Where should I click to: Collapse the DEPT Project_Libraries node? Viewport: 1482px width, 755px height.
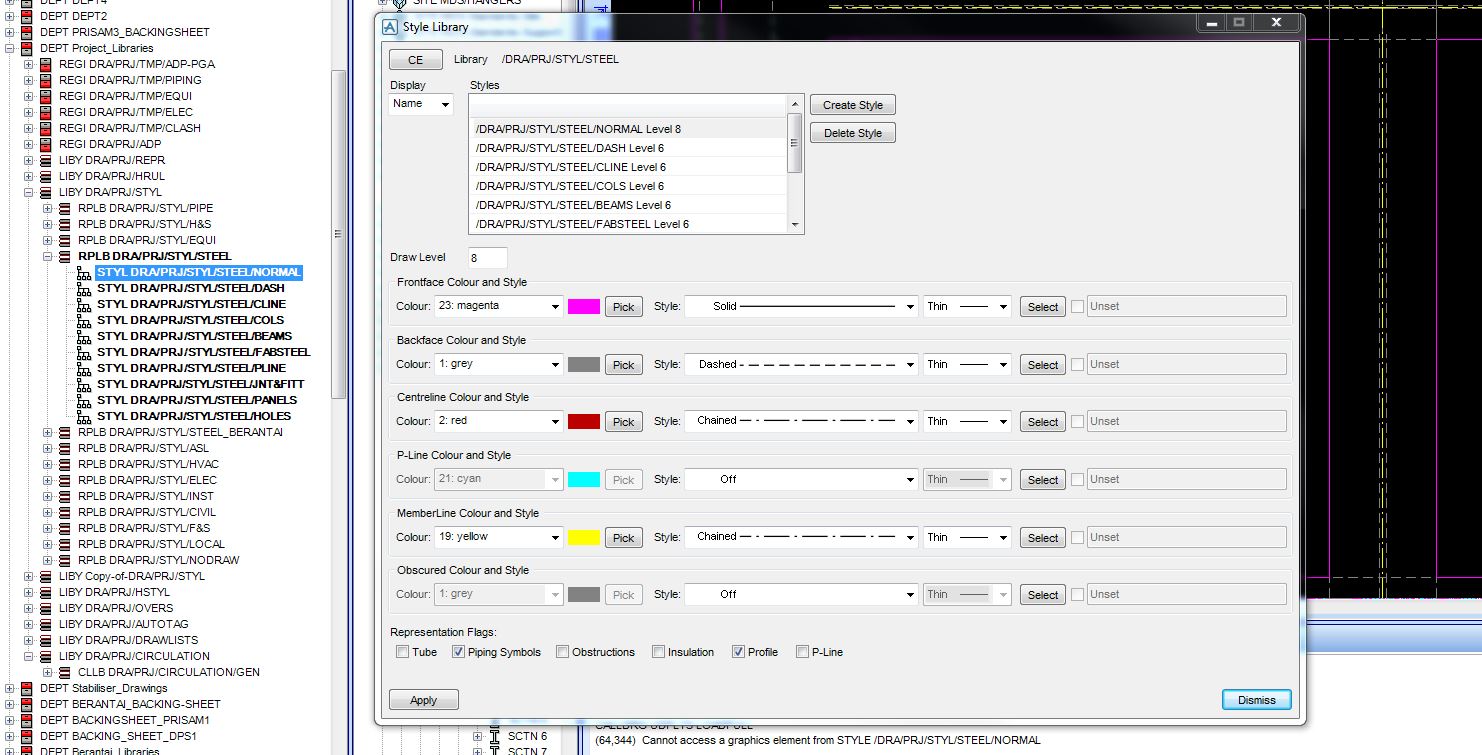coord(10,48)
